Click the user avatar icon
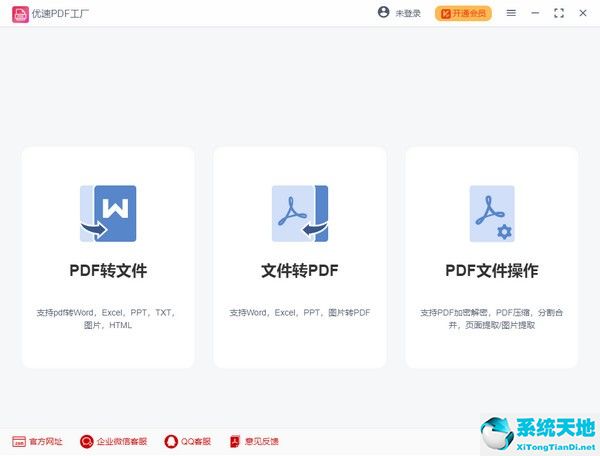The width and height of the screenshot is (600, 456). [383, 12]
